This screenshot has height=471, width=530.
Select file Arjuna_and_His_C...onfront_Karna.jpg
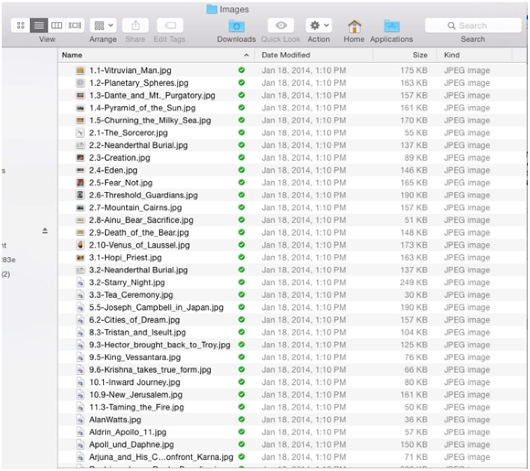pyautogui.click(x=161, y=457)
